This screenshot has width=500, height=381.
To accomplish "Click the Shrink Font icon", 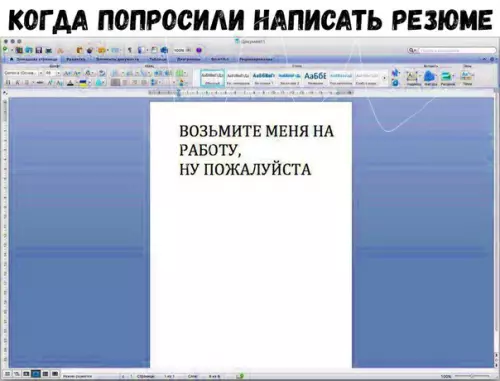I will (77, 73).
